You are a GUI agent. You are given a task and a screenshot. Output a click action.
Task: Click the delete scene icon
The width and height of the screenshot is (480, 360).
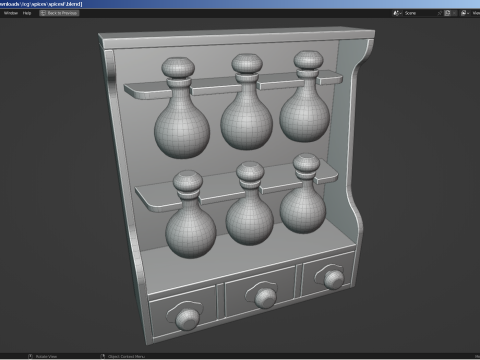pyautogui.click(x=454, y=13)
